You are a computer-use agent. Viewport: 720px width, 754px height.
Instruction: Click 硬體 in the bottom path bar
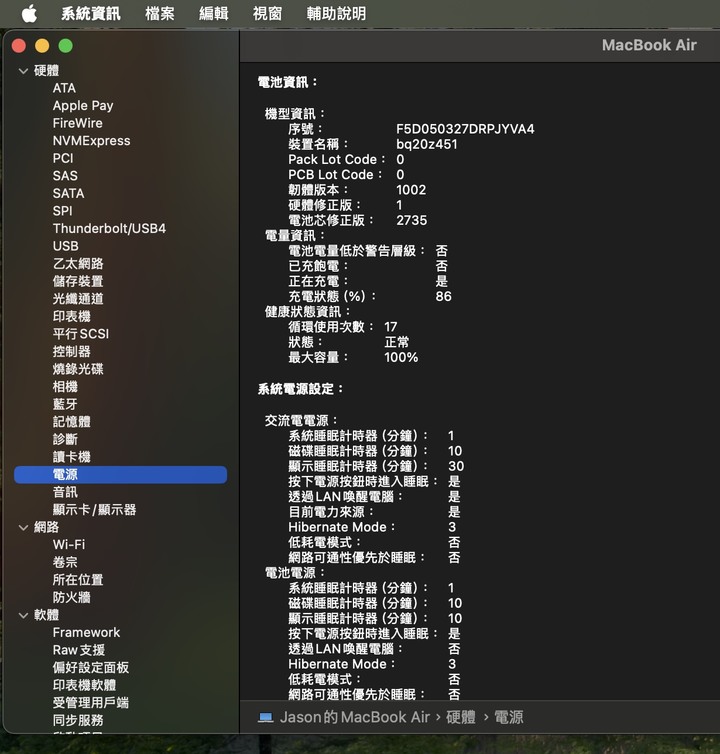[461, 717]
